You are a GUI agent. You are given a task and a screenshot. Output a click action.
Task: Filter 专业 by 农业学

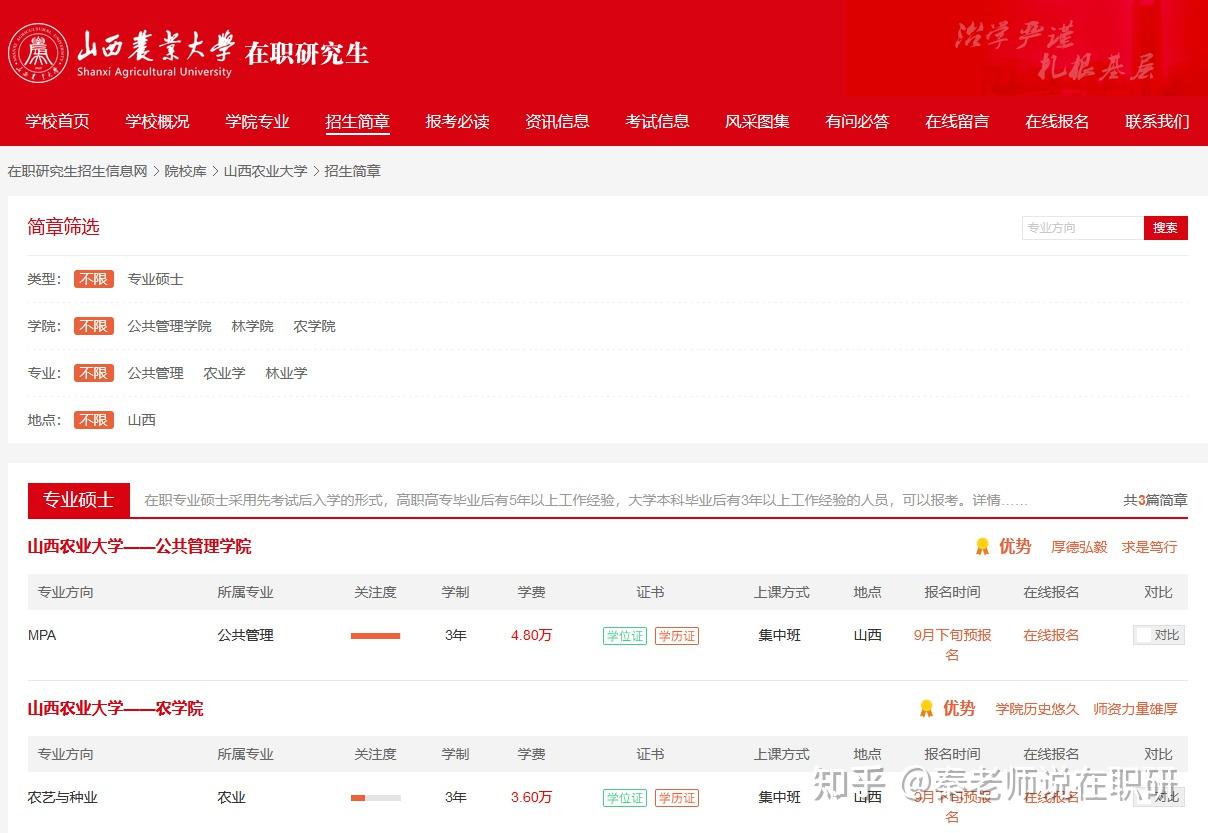[224, 373]
